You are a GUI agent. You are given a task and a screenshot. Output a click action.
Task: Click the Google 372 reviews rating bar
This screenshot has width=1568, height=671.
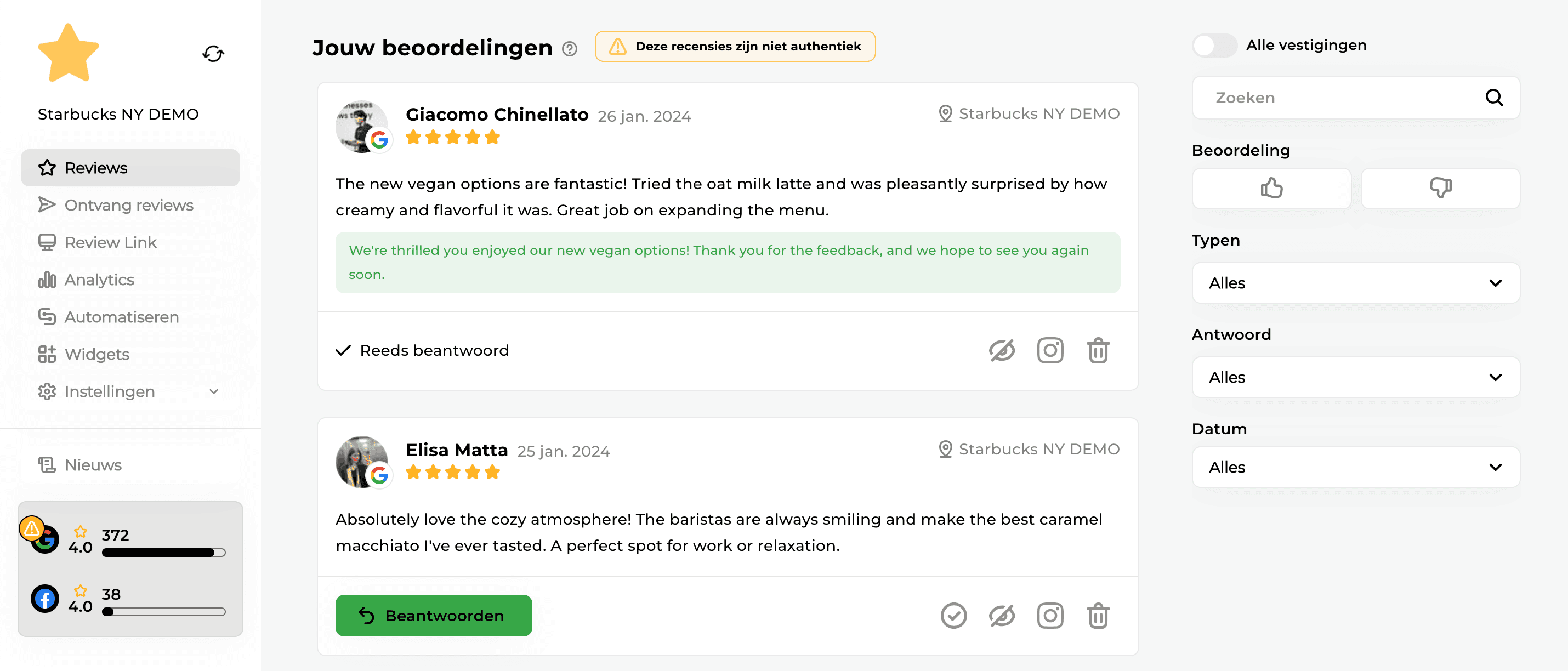[x=164, y=553]
